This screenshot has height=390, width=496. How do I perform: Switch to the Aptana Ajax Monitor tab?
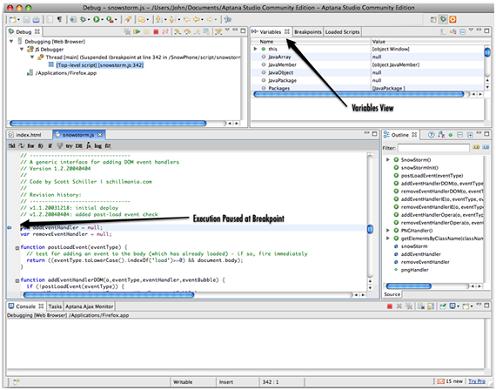click(x=89, y=306)
